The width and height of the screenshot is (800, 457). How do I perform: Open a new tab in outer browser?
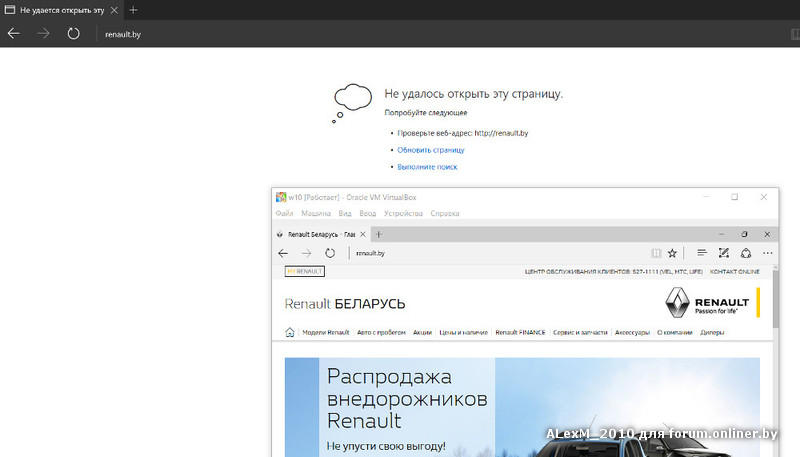(134, 10)
